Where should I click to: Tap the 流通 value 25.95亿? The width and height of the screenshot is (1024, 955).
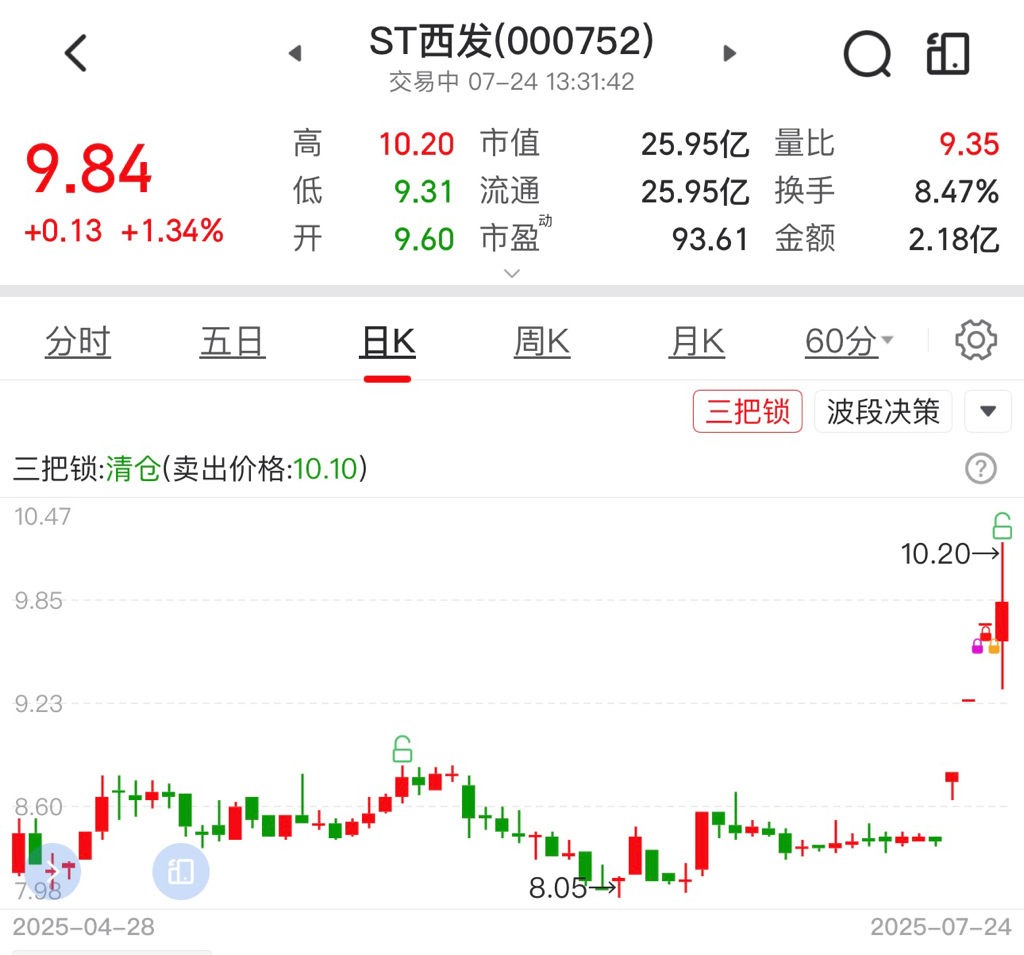(695, 191)
